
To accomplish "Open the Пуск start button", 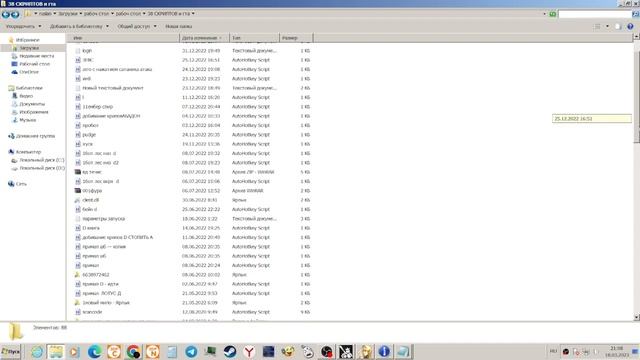I will 10,351.
